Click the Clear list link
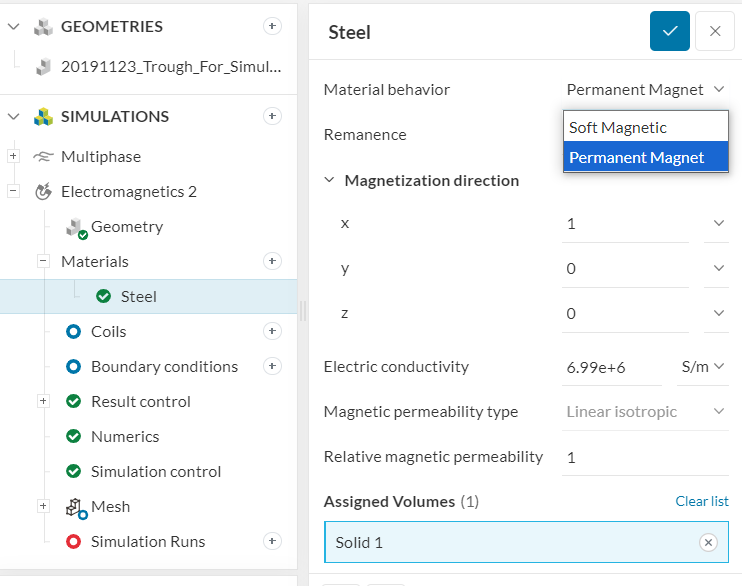Image resolution: width=742 pixels, height=586 pixels. 701,501
